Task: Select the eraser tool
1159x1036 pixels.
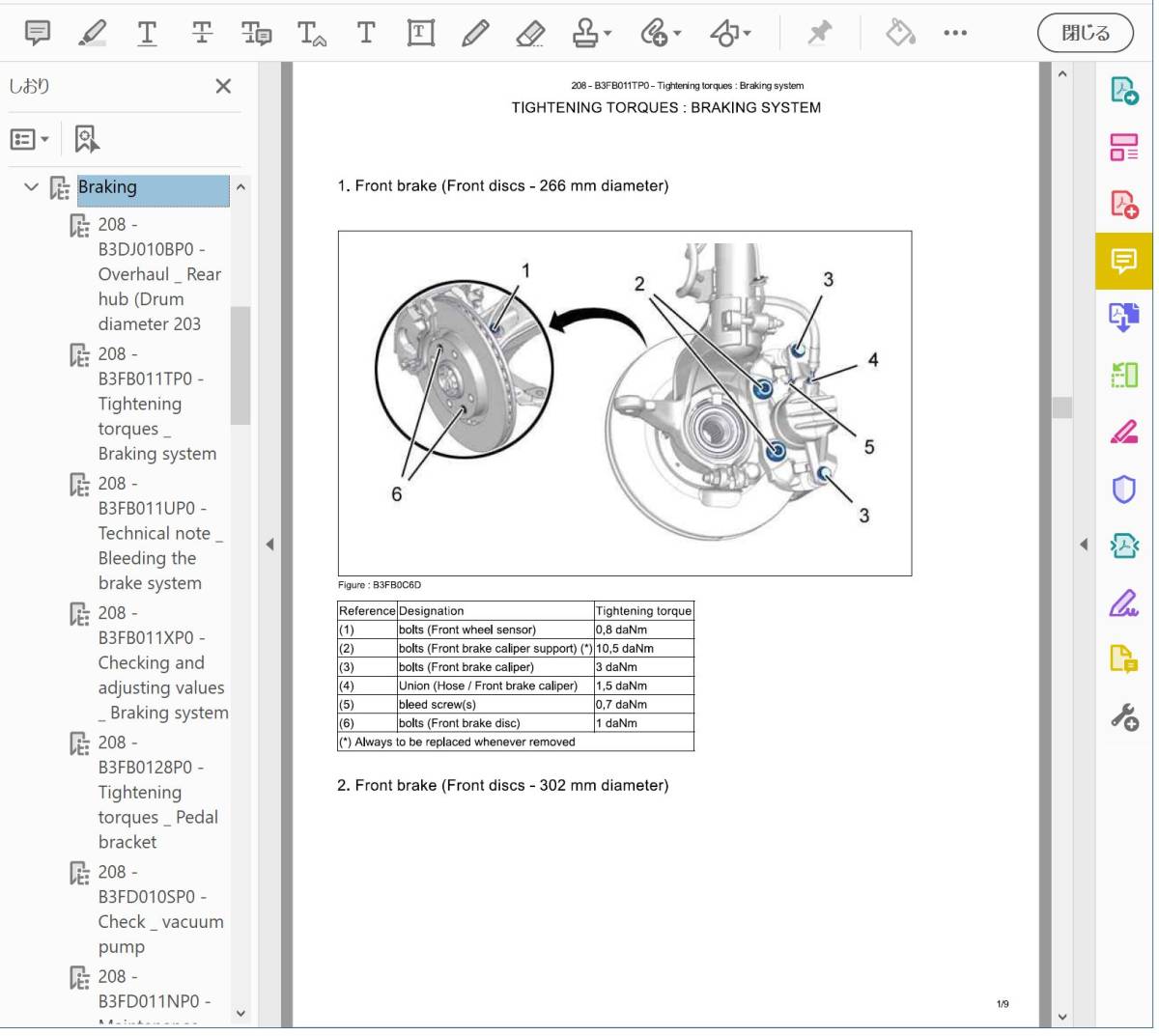Action: point(530,33)
